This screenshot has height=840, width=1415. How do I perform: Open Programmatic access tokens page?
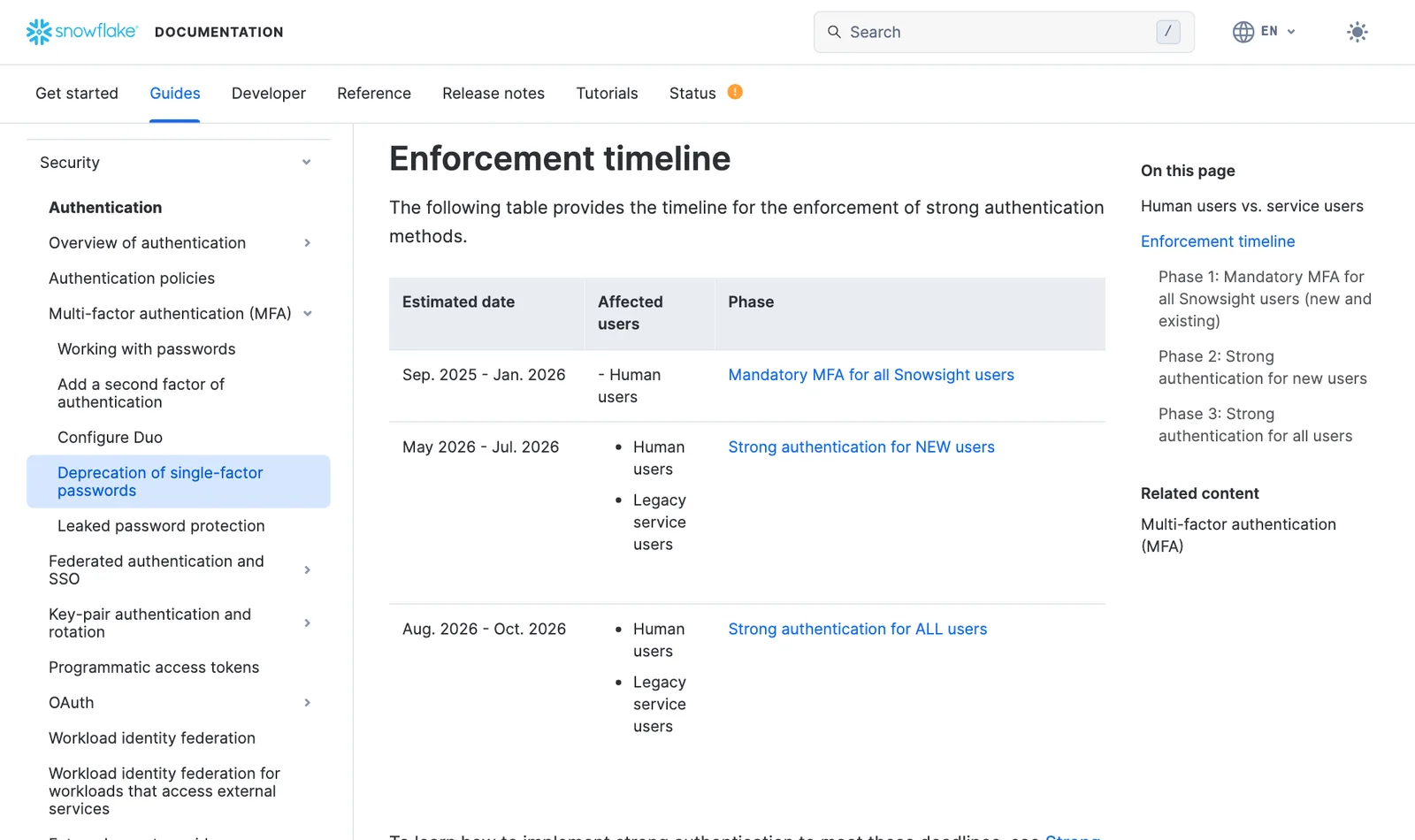[154, 668]
